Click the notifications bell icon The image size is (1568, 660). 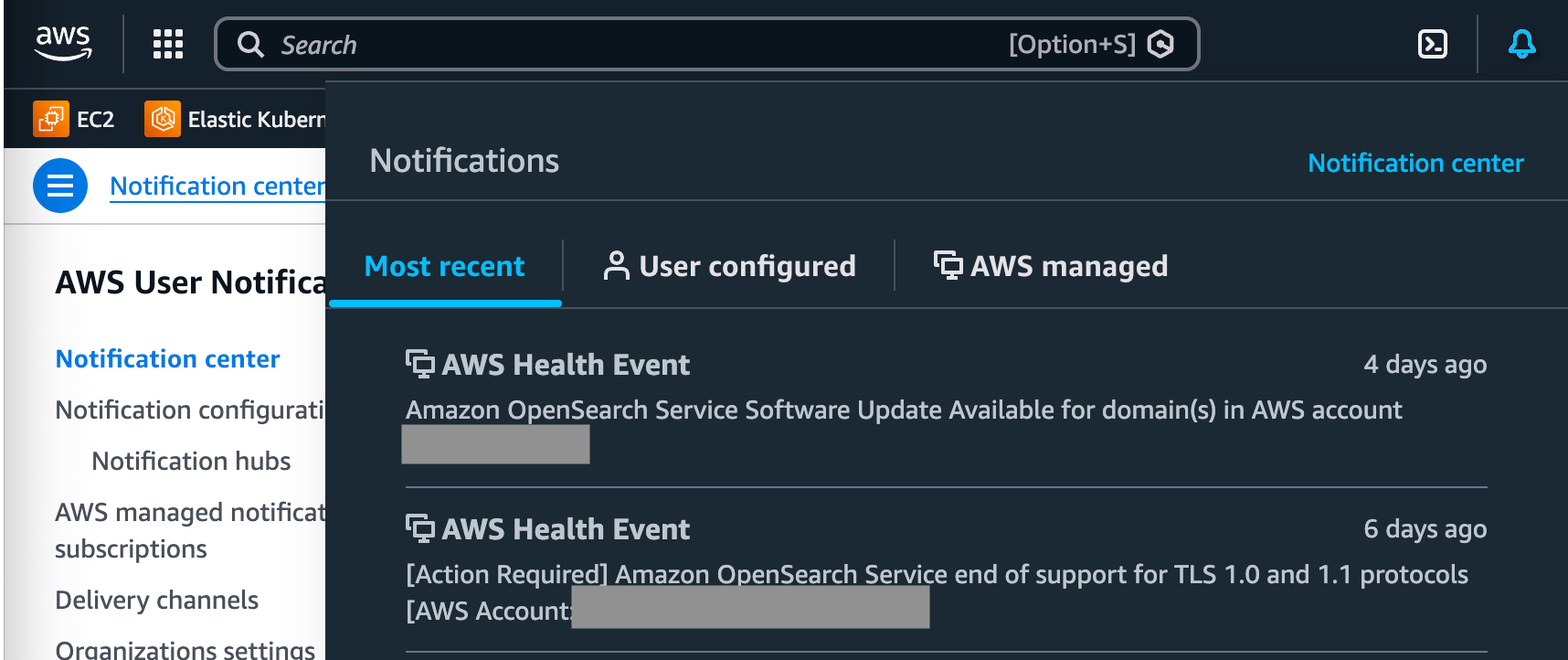(x=1520, y=43)
